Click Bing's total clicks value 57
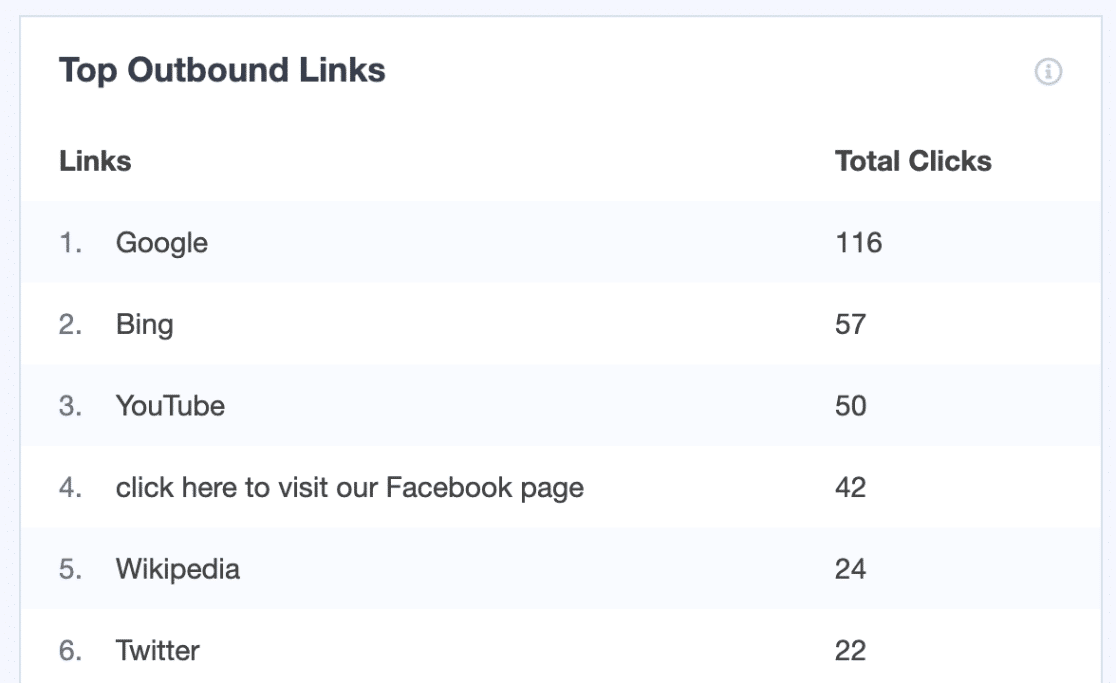Viewport: 1116px width, 683px height. (850, 325)
